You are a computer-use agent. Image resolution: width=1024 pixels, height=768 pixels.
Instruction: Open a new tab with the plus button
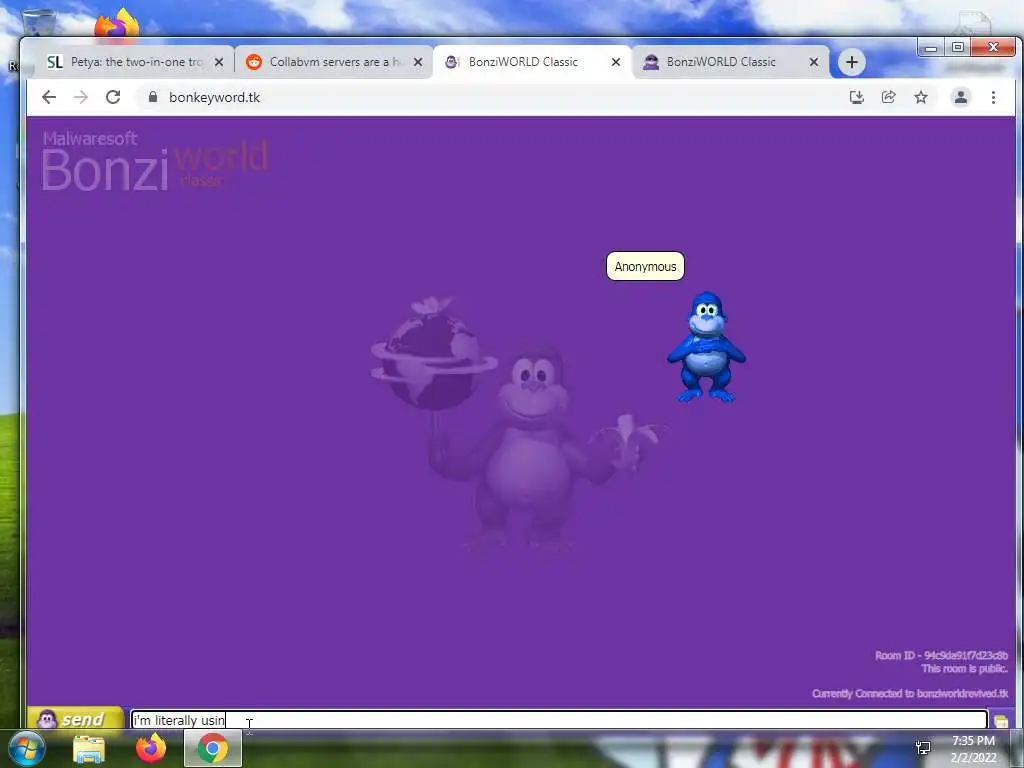852,62
